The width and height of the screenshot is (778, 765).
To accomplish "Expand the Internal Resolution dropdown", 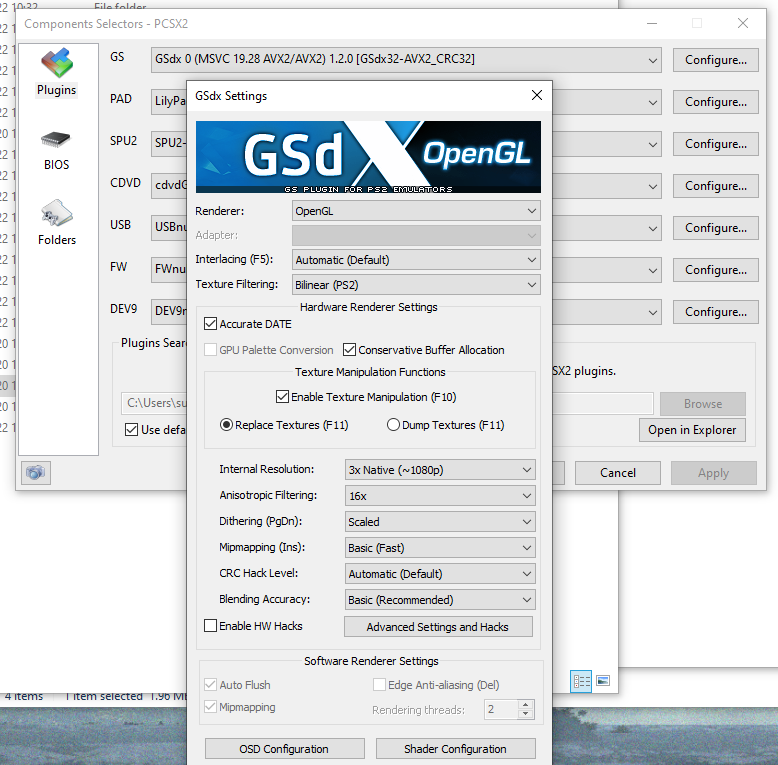I will (x=440, y=470).
